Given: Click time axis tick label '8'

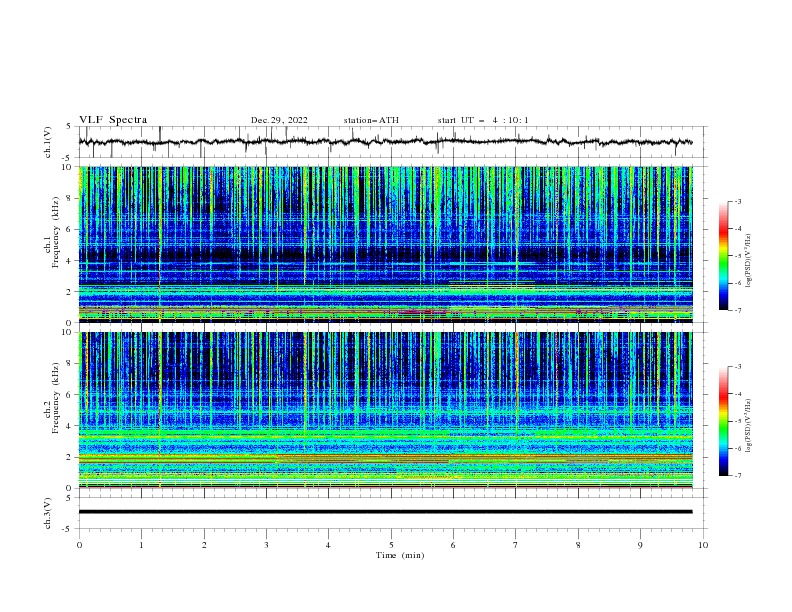Looking at the screenshot, I should (x=578, y=545).
